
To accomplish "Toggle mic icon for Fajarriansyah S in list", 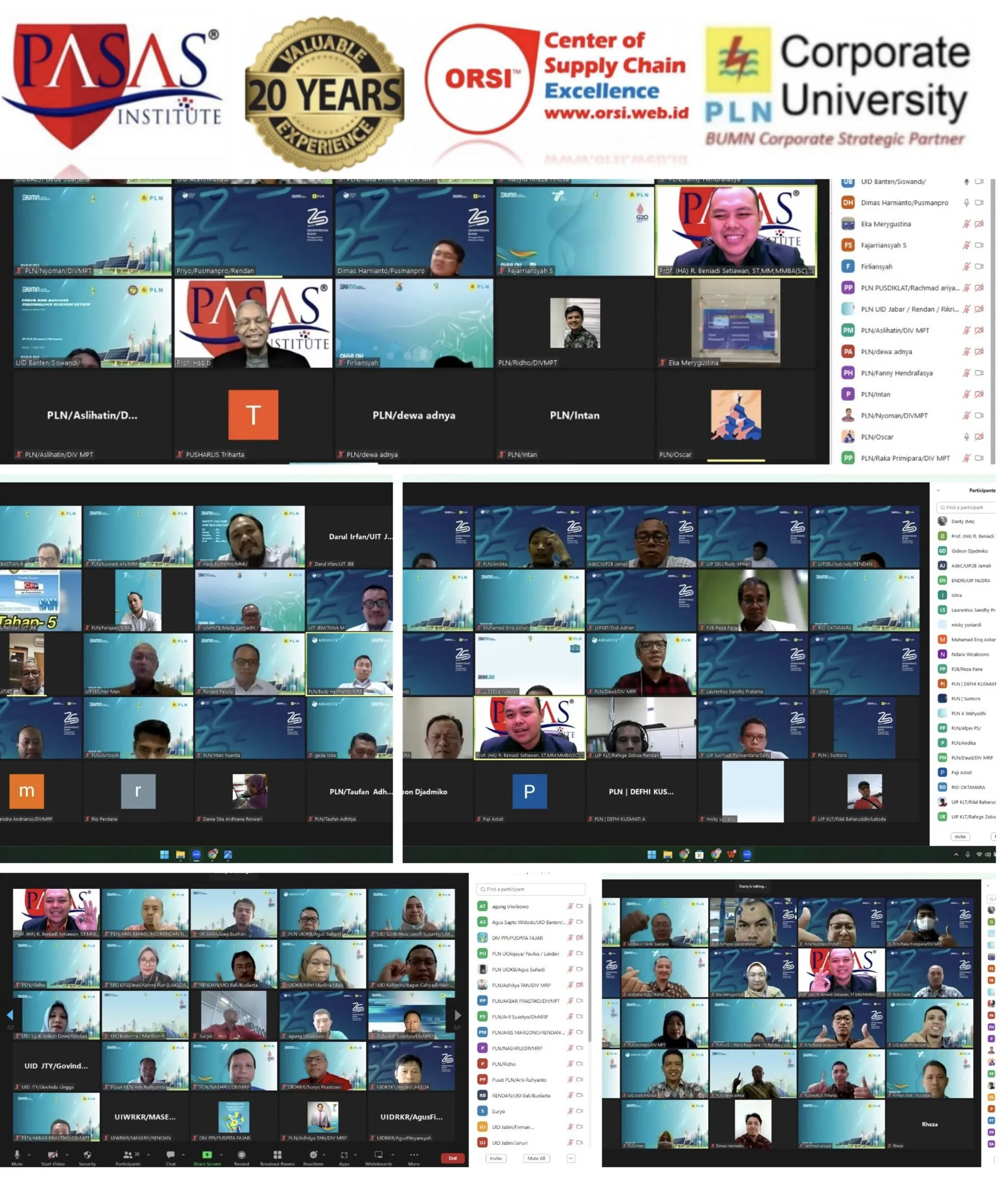I will pyautogui.click(x=966, y=245).
